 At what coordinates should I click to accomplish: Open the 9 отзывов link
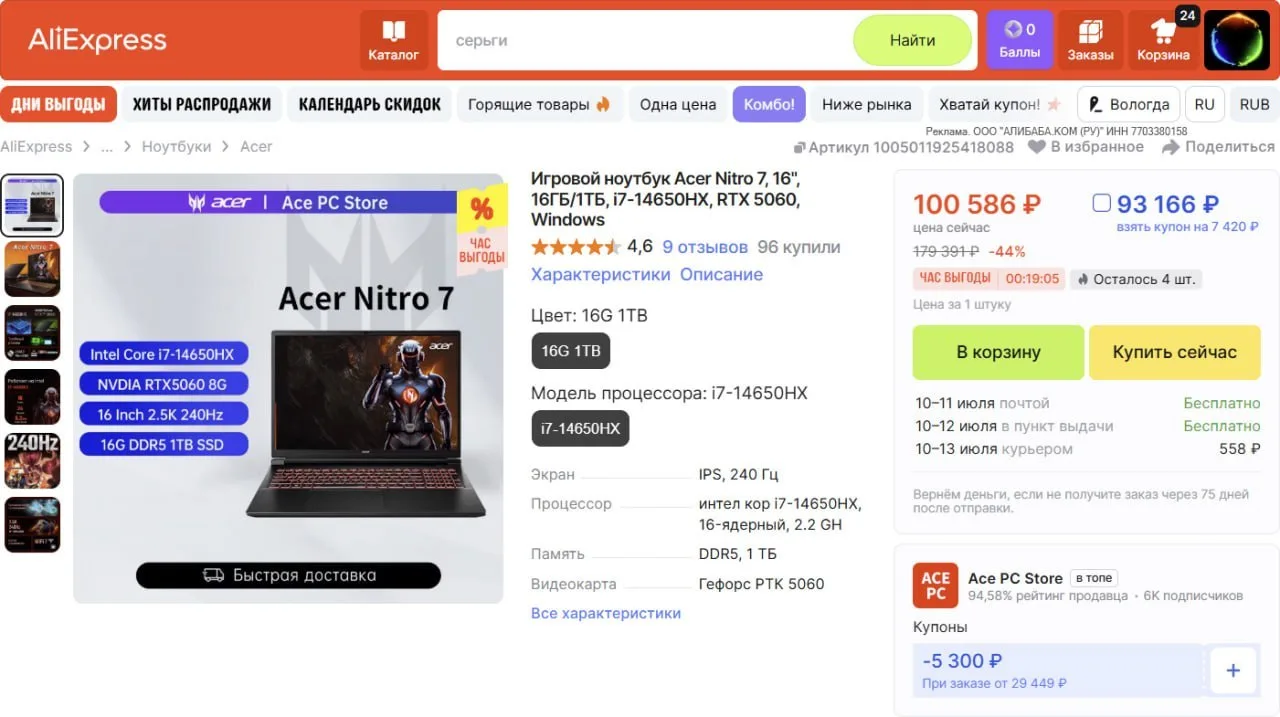click(x=705, y=247)
